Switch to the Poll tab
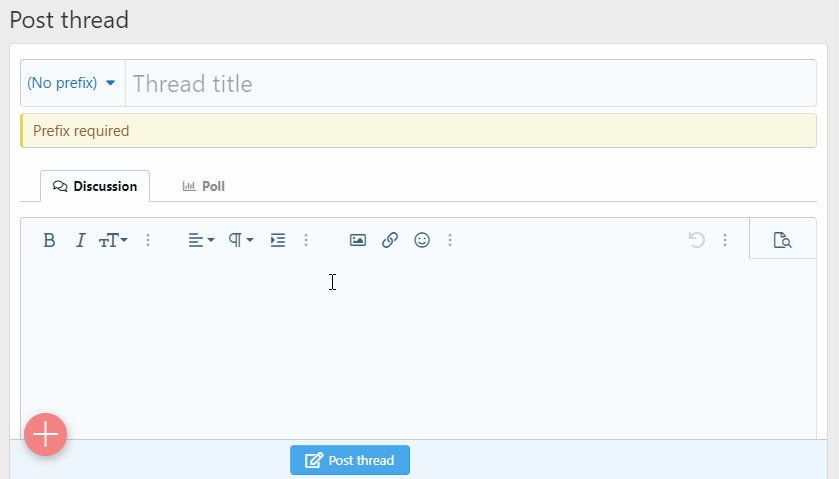 (204, 186)
